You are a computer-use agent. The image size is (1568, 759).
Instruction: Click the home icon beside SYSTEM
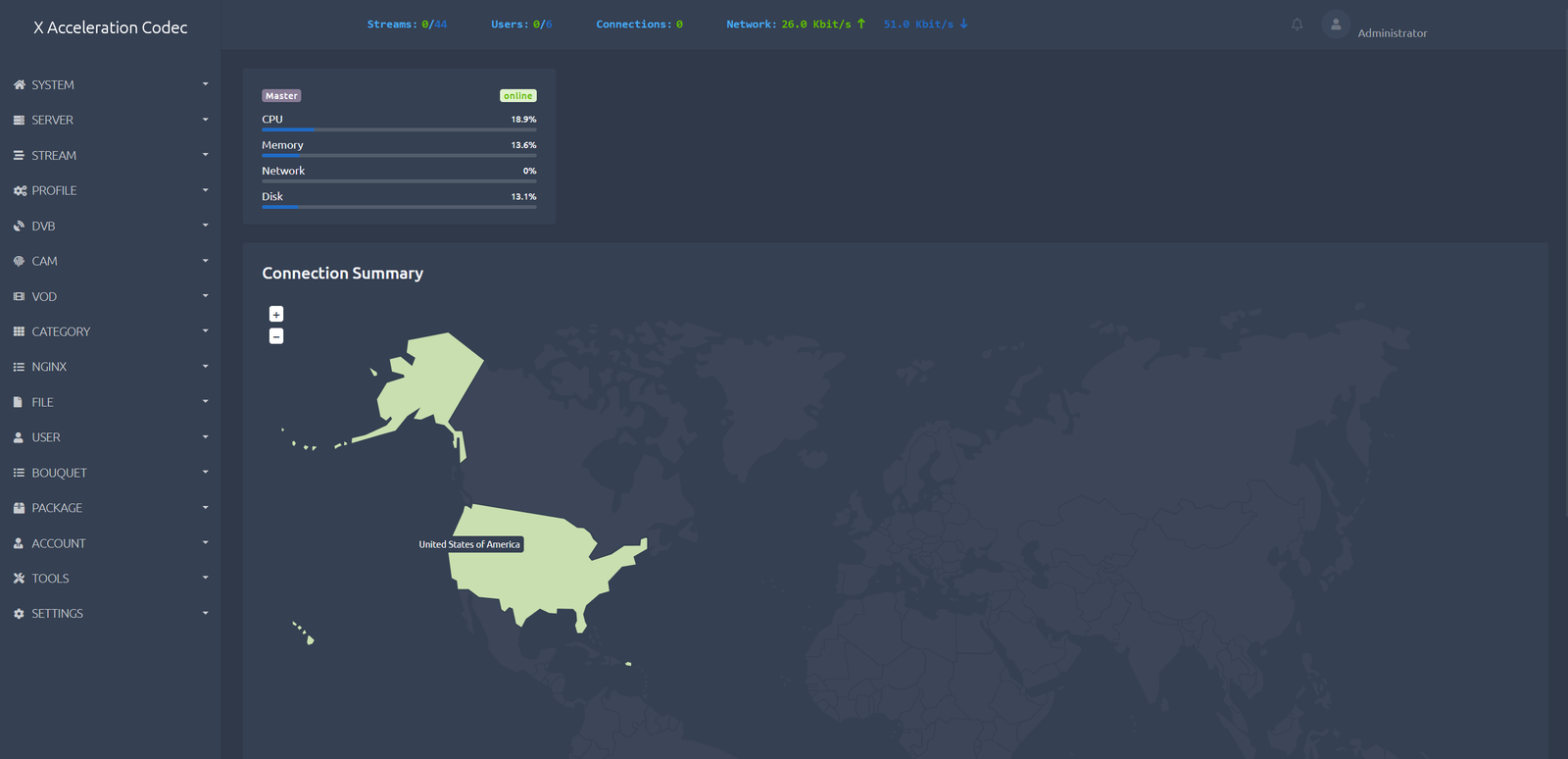(x=19, y=85)
